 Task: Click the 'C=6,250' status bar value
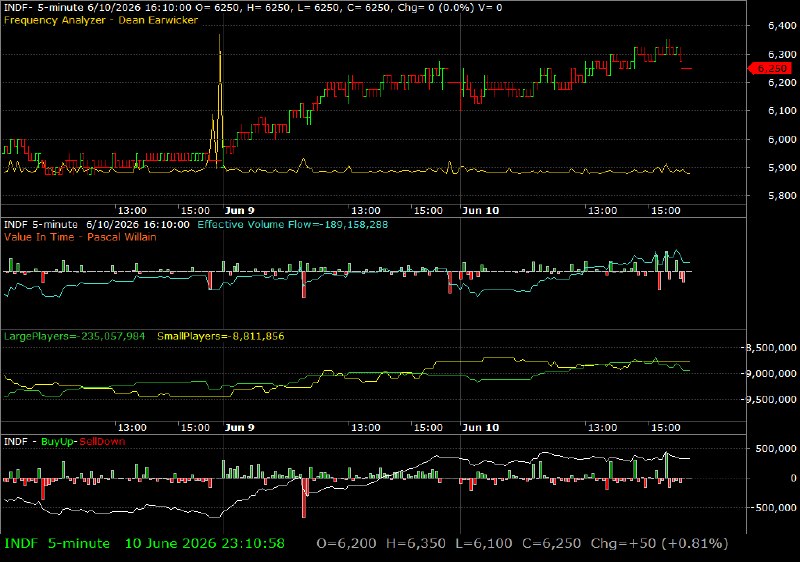552,544
